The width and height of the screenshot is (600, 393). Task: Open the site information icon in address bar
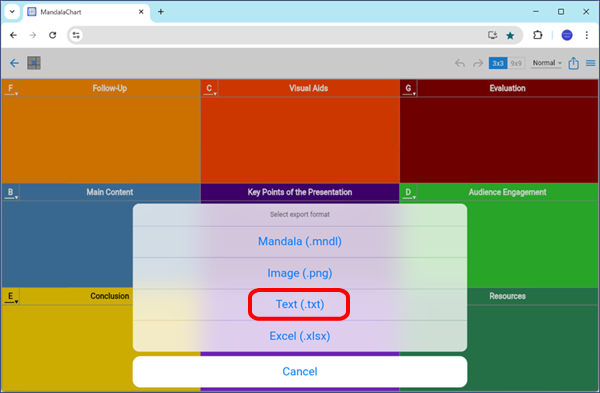point(76,35)
